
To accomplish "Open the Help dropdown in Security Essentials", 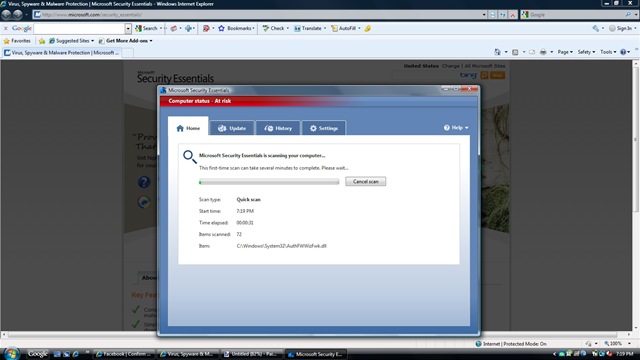I will click(456, 128).
